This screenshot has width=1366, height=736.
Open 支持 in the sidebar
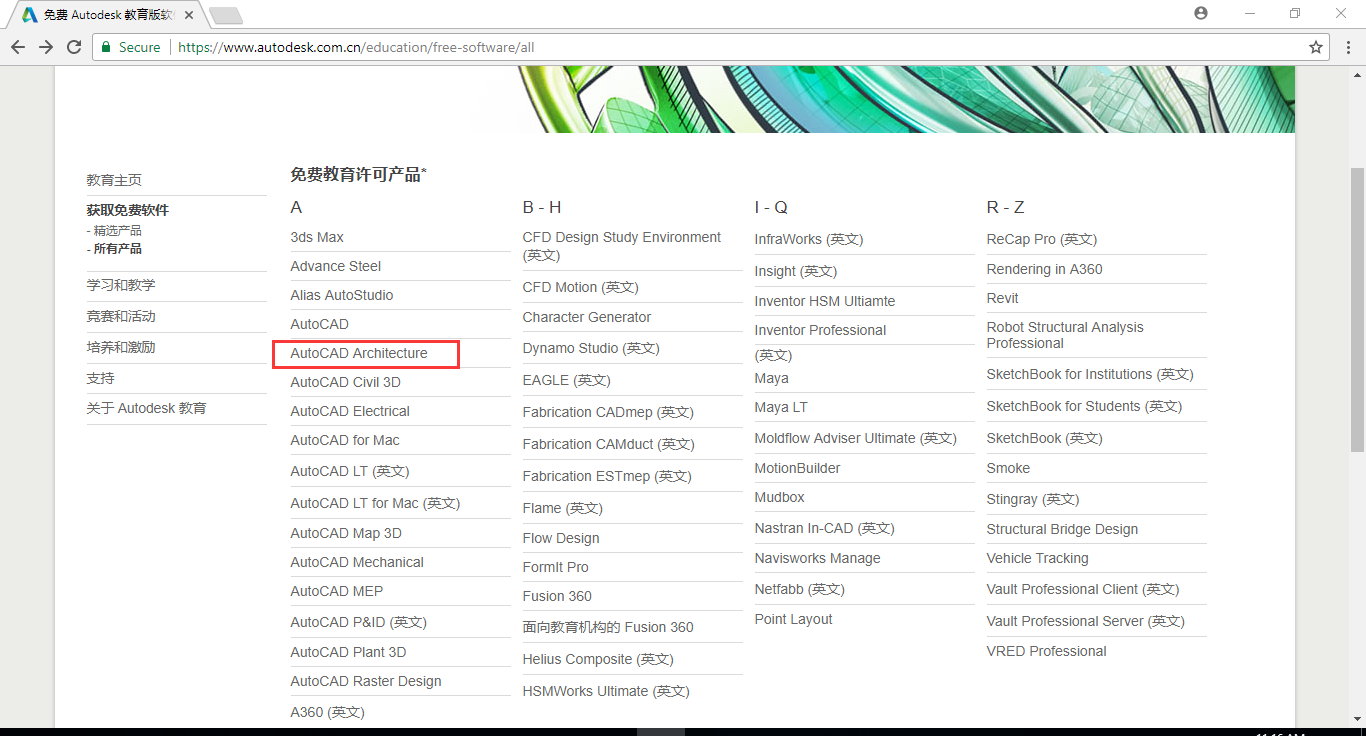click(100, 378)
